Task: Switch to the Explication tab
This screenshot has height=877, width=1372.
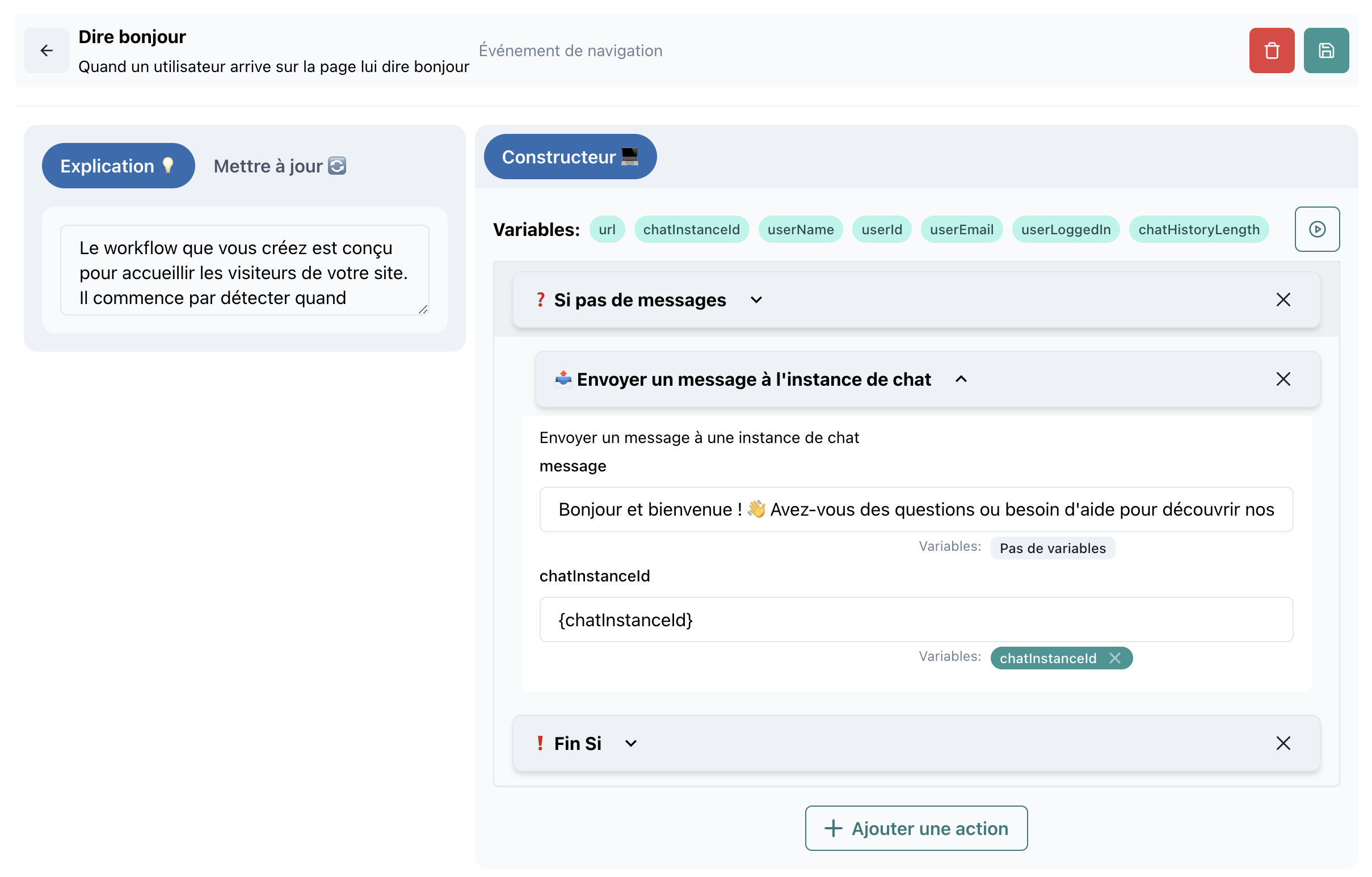Action: click(118, 166)
